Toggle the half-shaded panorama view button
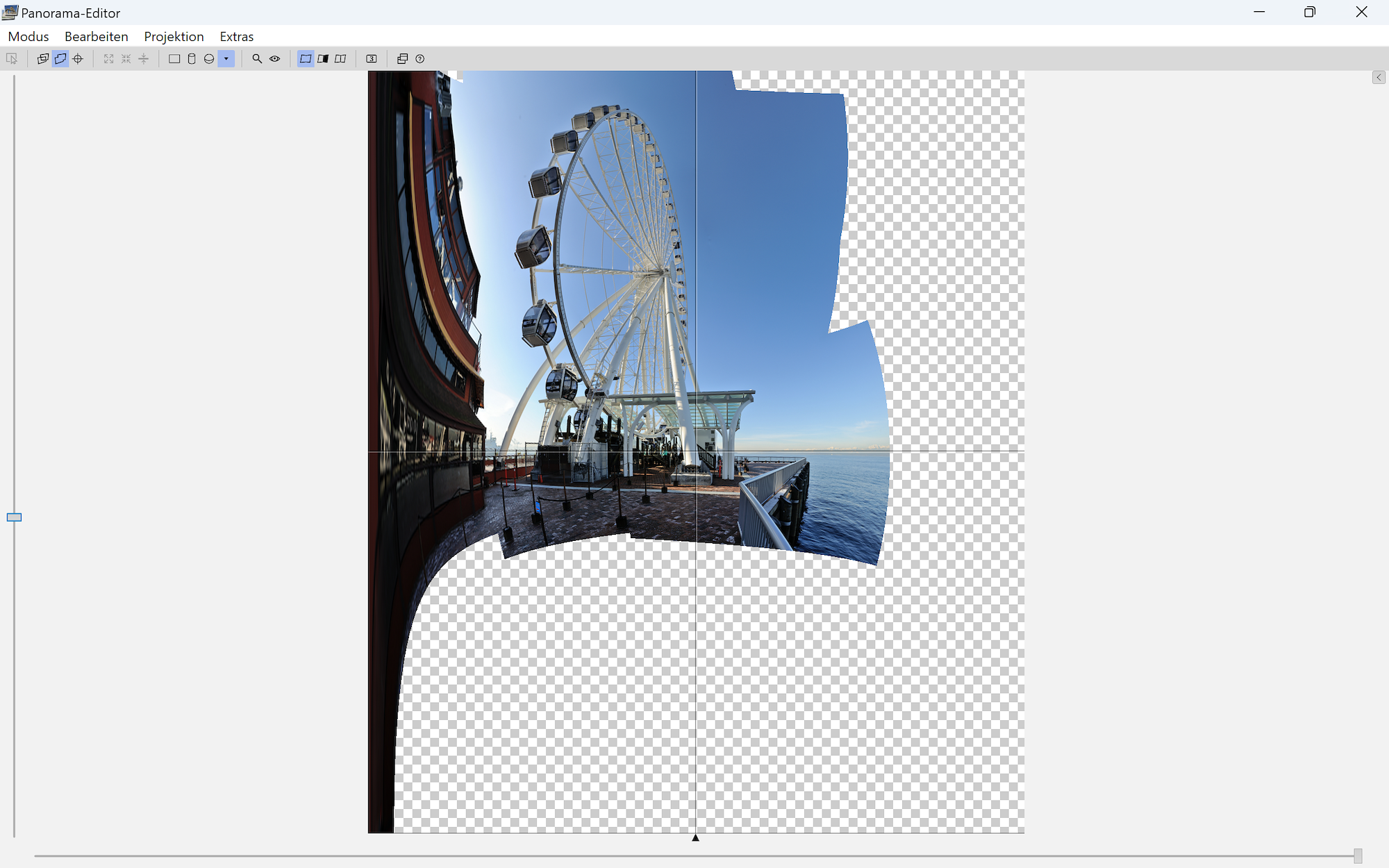 point(323,59)
